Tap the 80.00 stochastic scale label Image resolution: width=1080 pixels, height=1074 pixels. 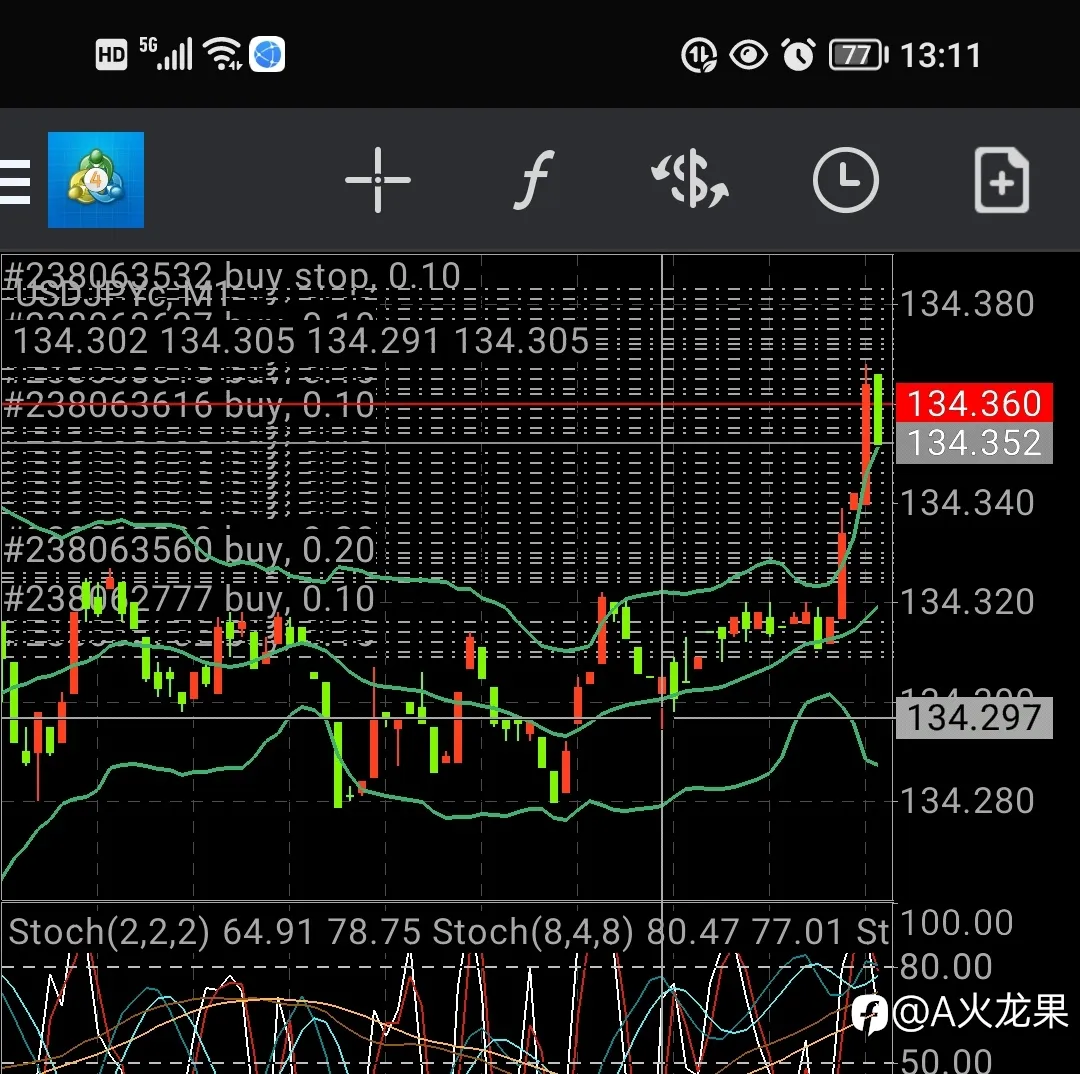click(946, 967)
